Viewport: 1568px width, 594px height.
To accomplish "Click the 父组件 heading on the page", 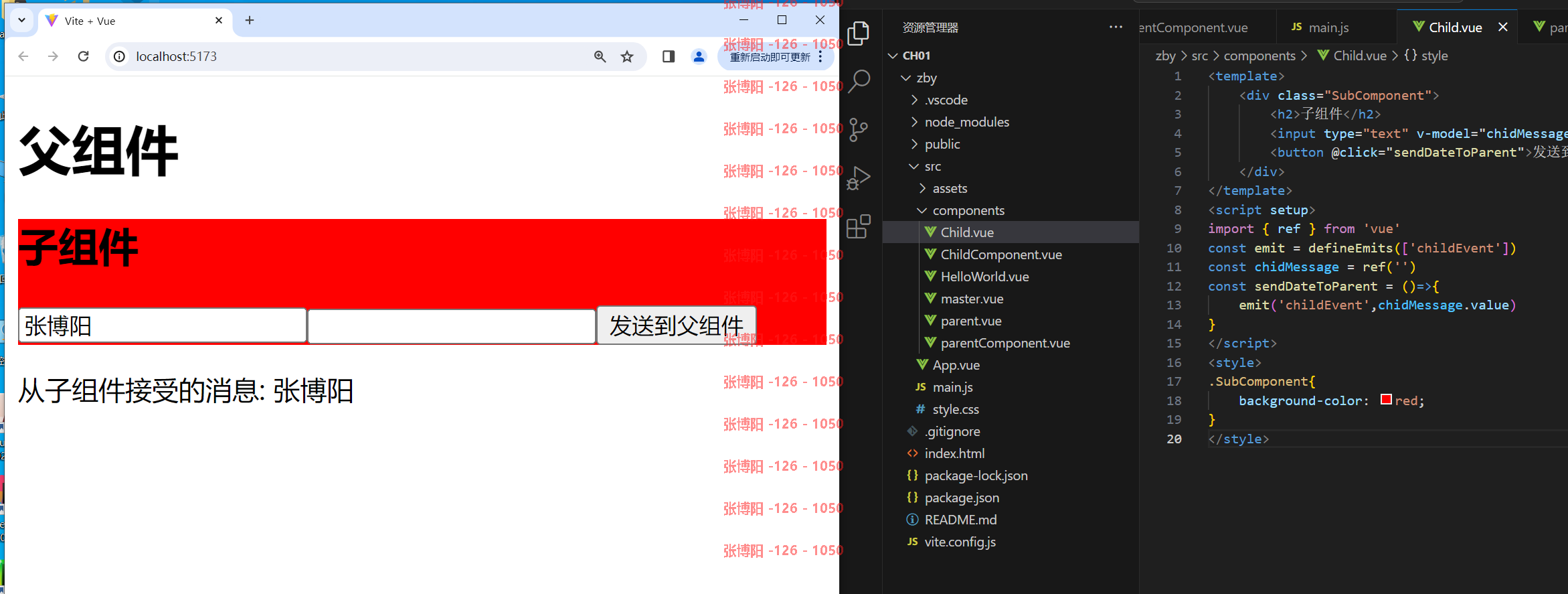I will coord(98,151).
